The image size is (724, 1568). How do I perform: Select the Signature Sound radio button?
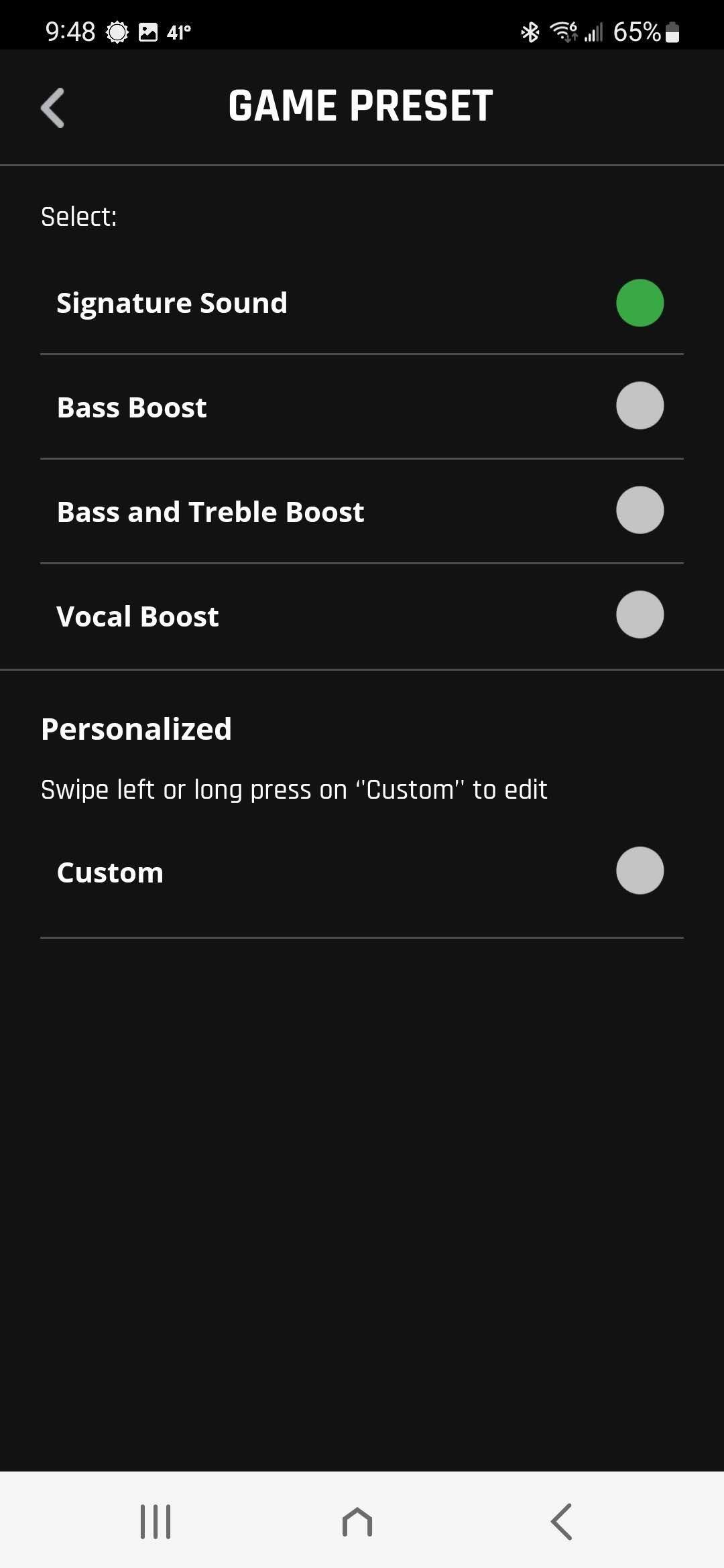(x=640, y=303)
